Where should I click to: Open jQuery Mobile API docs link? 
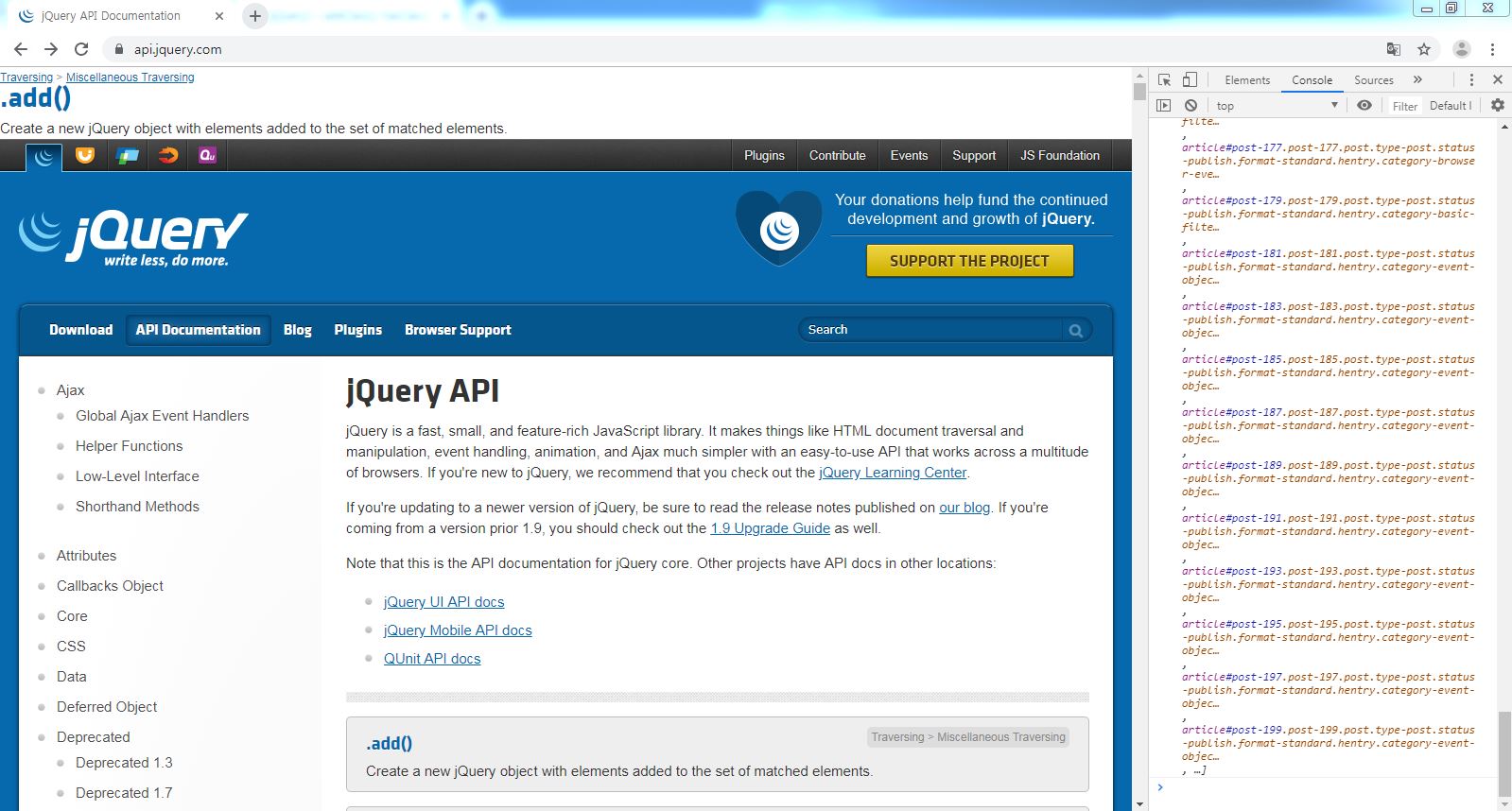pos(458,630)
